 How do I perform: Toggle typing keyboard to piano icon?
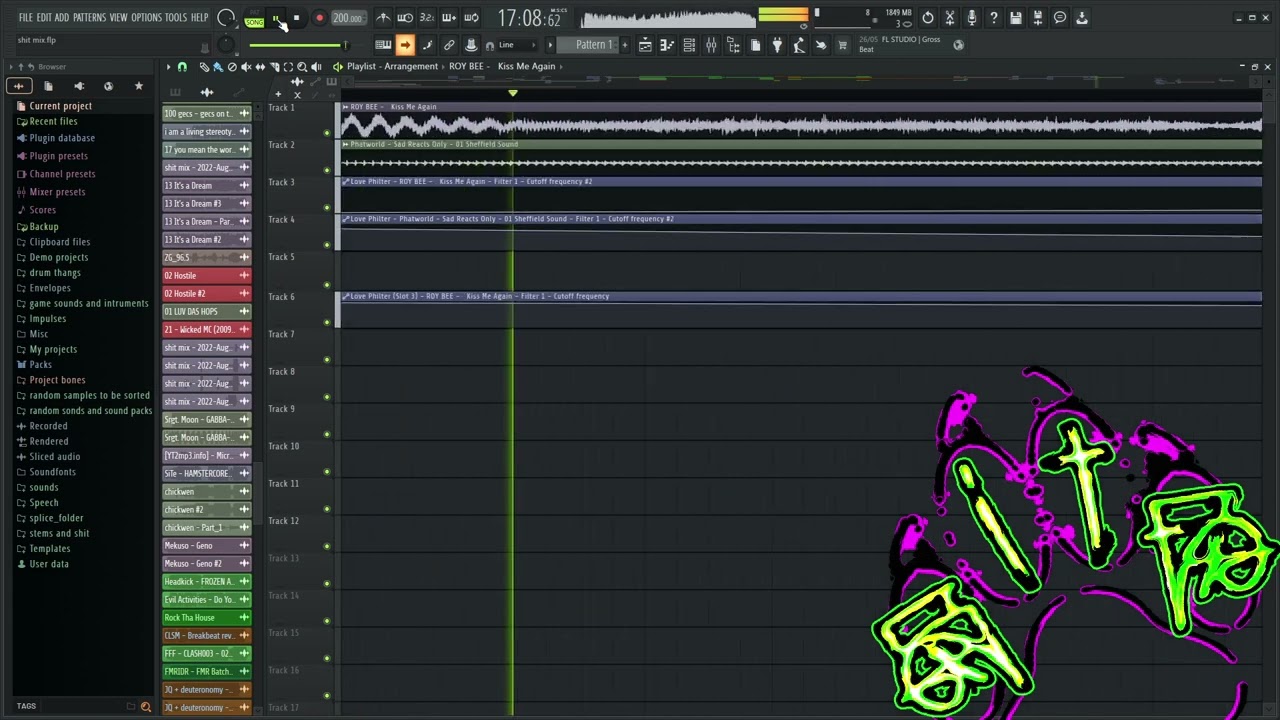[383, 45]
